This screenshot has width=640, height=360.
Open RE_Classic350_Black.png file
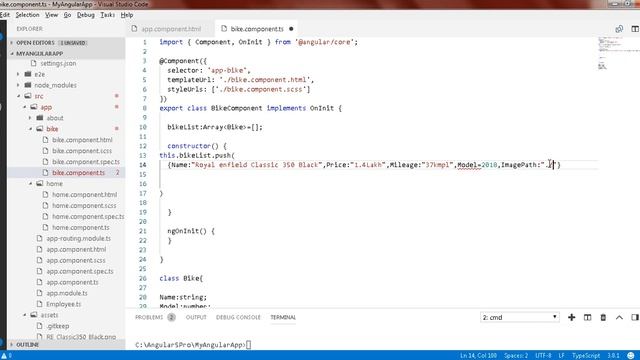tap(81, 337)
